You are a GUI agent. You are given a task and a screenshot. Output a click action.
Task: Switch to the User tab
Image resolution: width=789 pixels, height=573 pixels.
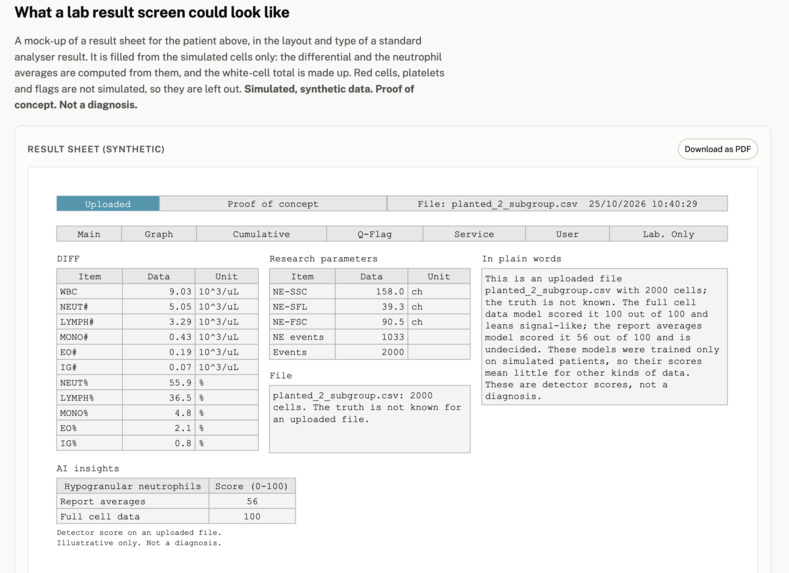[x=568, y=234]
